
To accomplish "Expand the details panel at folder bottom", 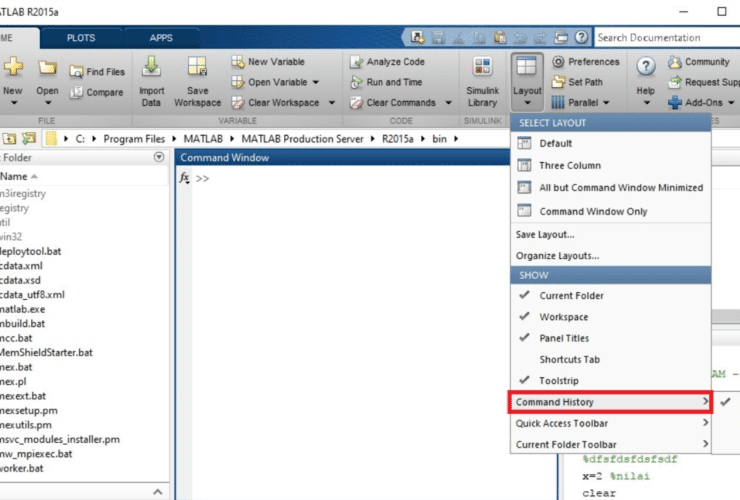I will (x=158, y=492).
